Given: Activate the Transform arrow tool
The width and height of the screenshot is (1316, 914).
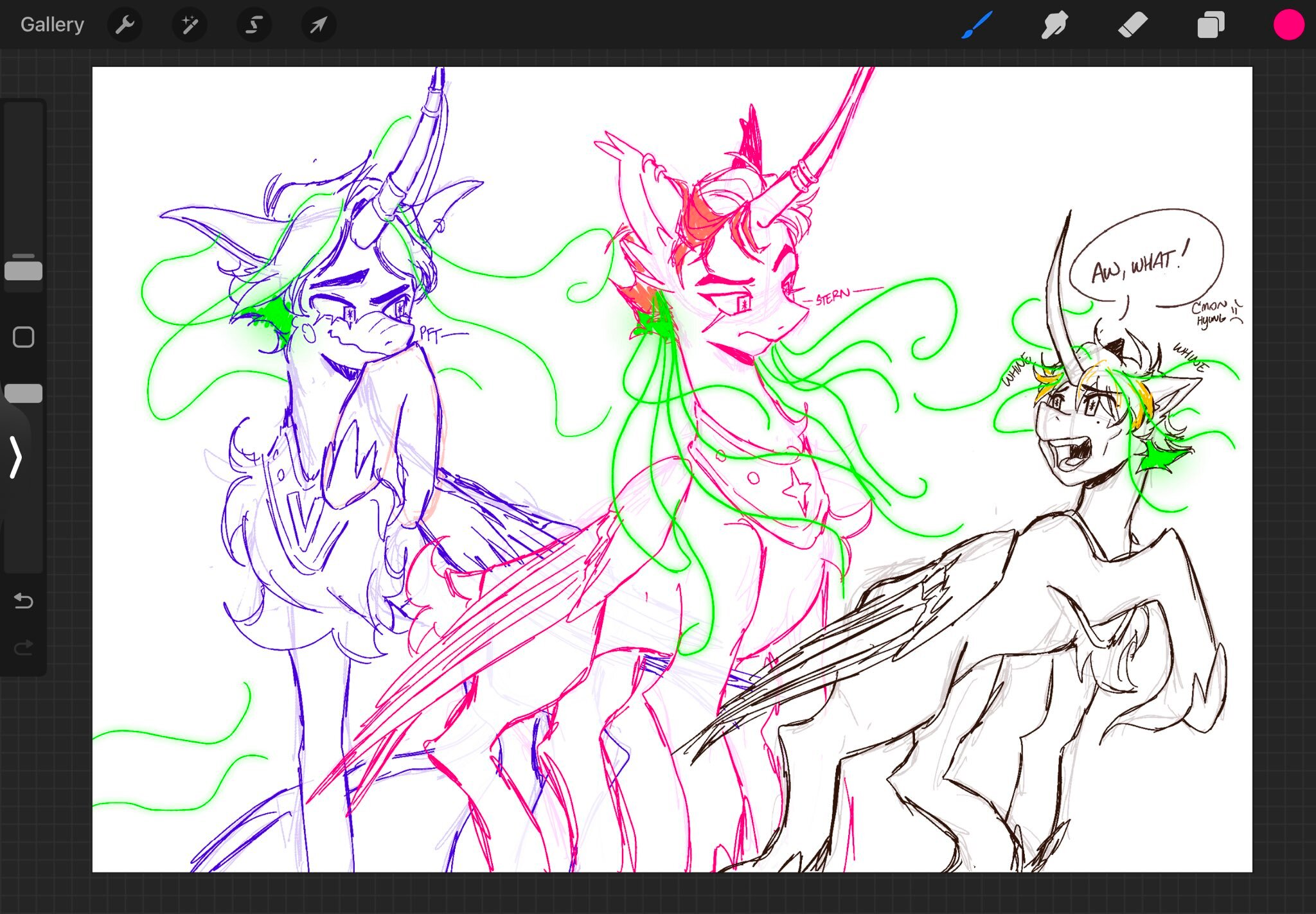Looking at the screenshot, I should (x=319, y=25).
